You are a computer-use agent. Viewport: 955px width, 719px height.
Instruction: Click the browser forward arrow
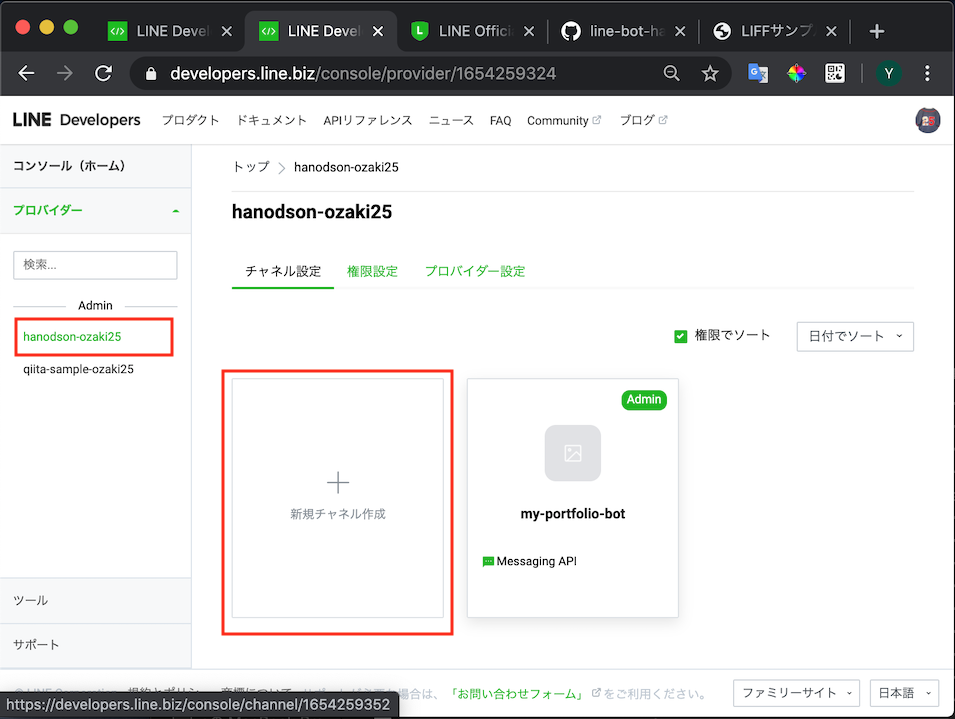[x=65, y=74]
